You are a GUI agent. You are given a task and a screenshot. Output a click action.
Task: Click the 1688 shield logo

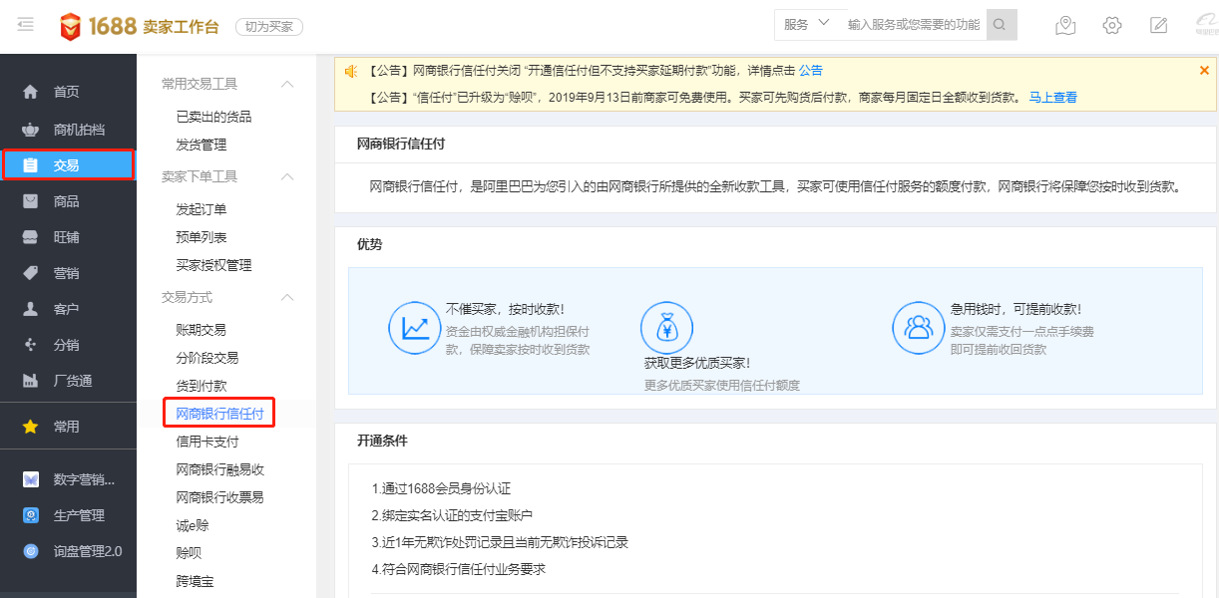(70, 27)
